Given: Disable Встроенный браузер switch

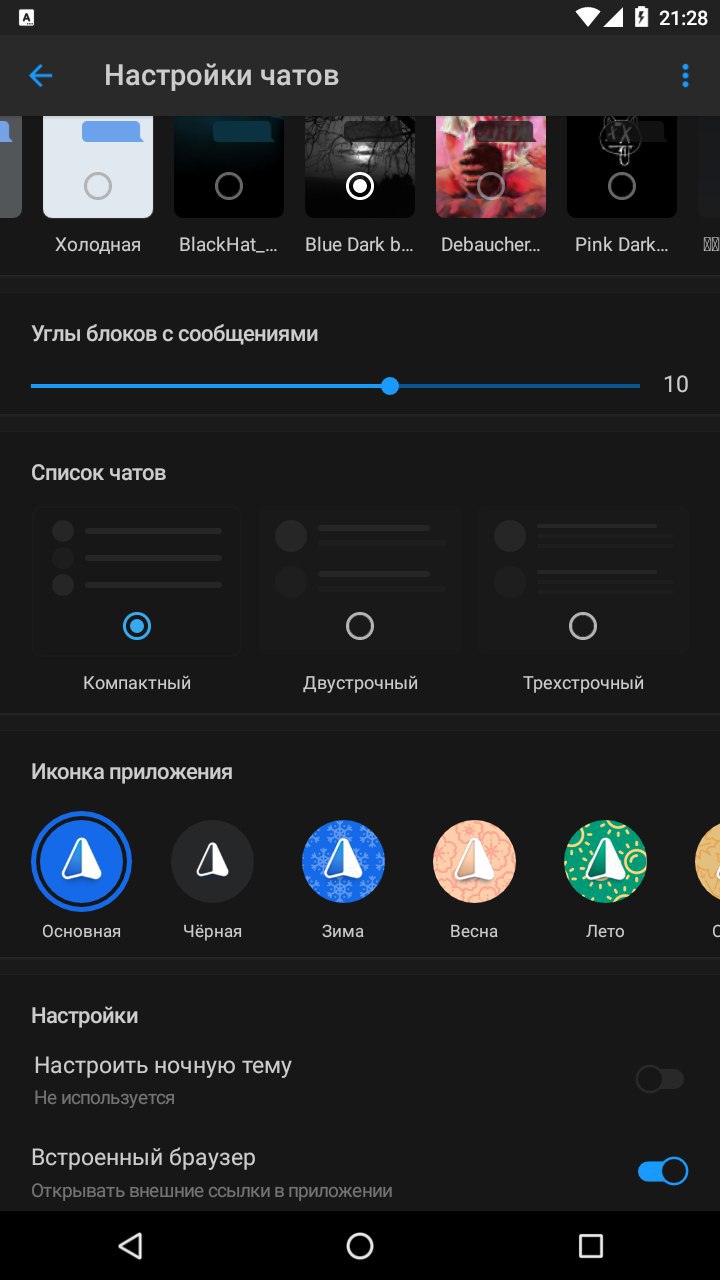Looking at the screenshot, I should pos(663,1171).
